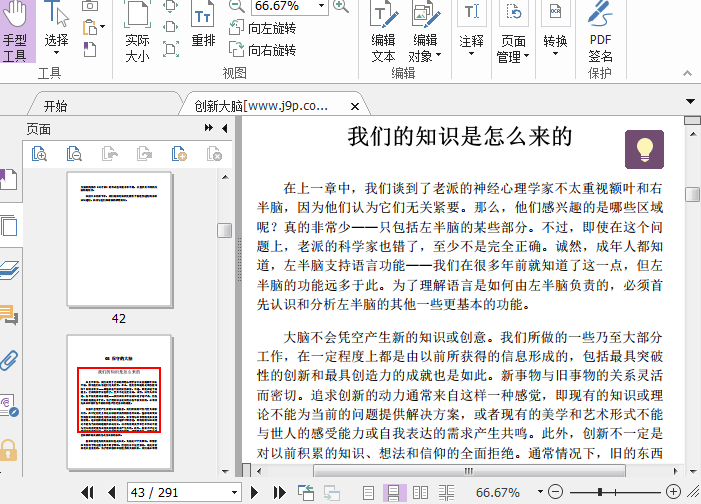
Task: Go to previous view in status bar
Action: [x=306, y=492]
